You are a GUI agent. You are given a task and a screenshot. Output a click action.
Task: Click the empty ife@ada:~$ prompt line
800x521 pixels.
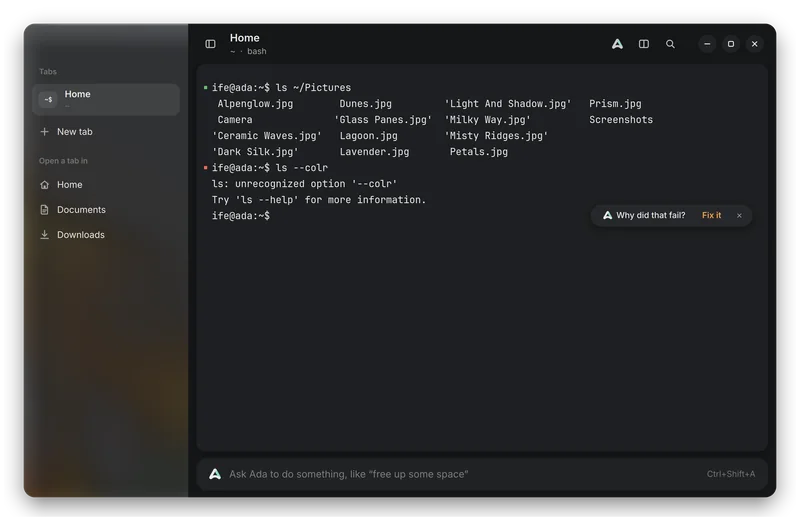[x=241, y=216]
